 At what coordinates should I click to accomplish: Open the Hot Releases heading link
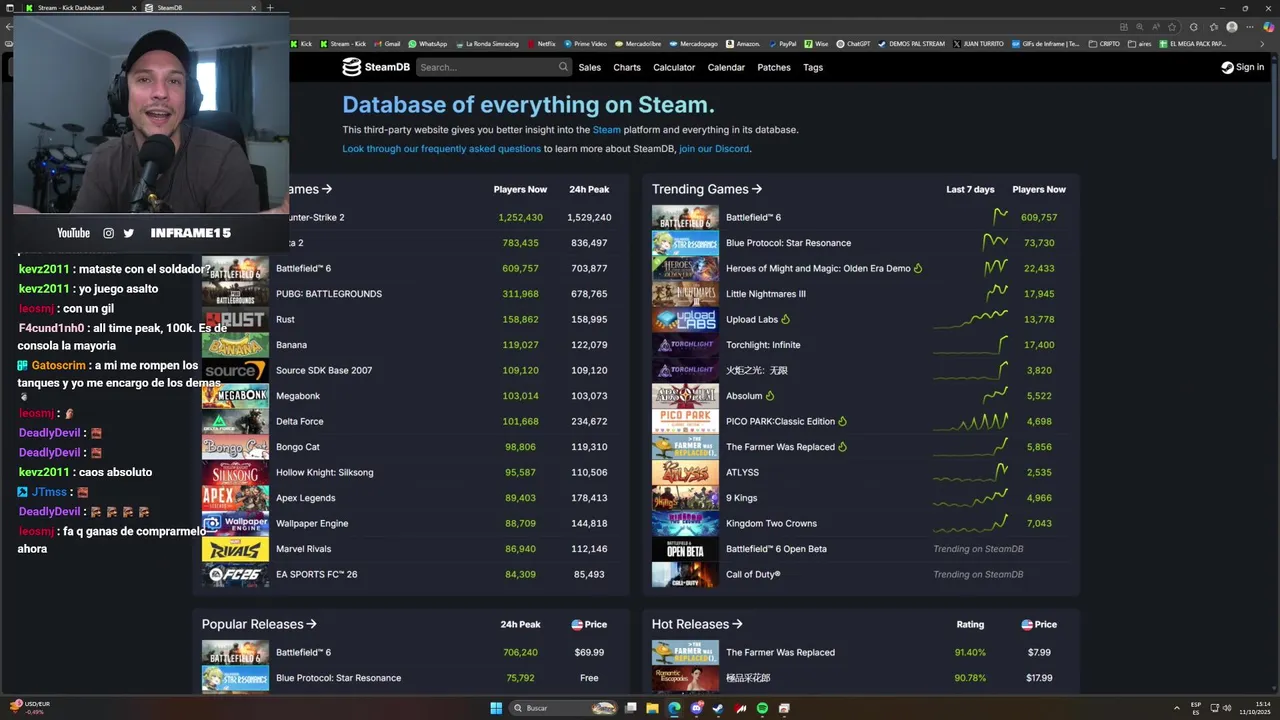697,624
